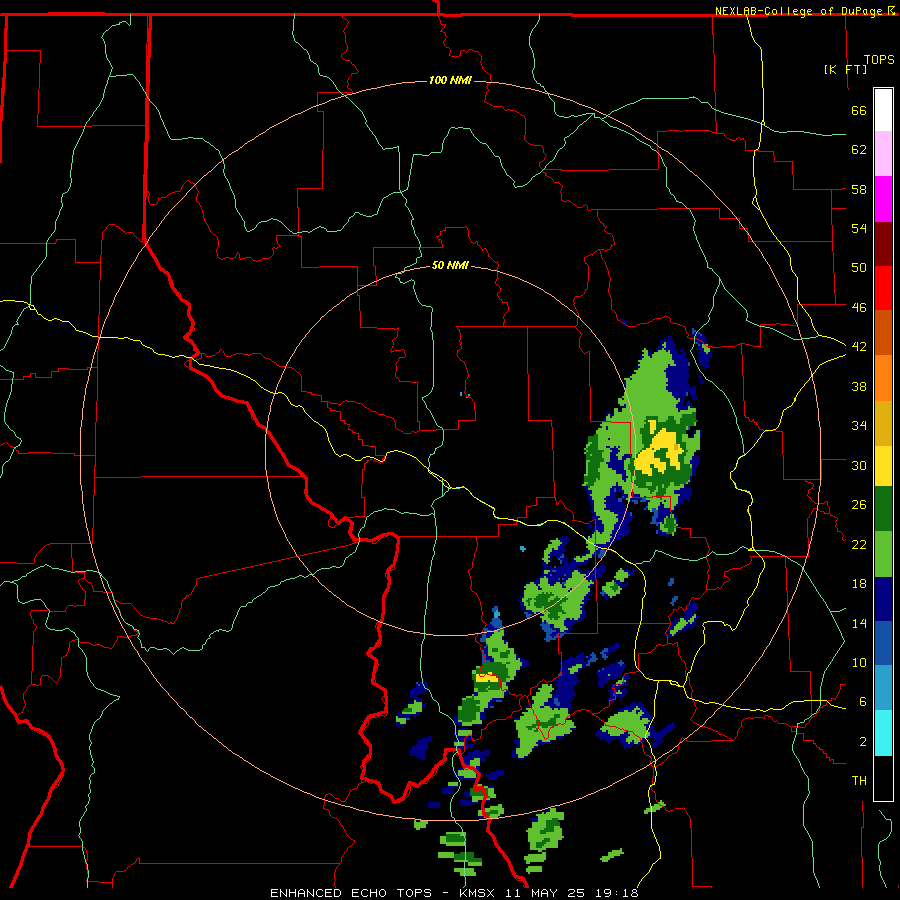
Task: Click the 2 legend value label
Action: (x=863, y=742)
